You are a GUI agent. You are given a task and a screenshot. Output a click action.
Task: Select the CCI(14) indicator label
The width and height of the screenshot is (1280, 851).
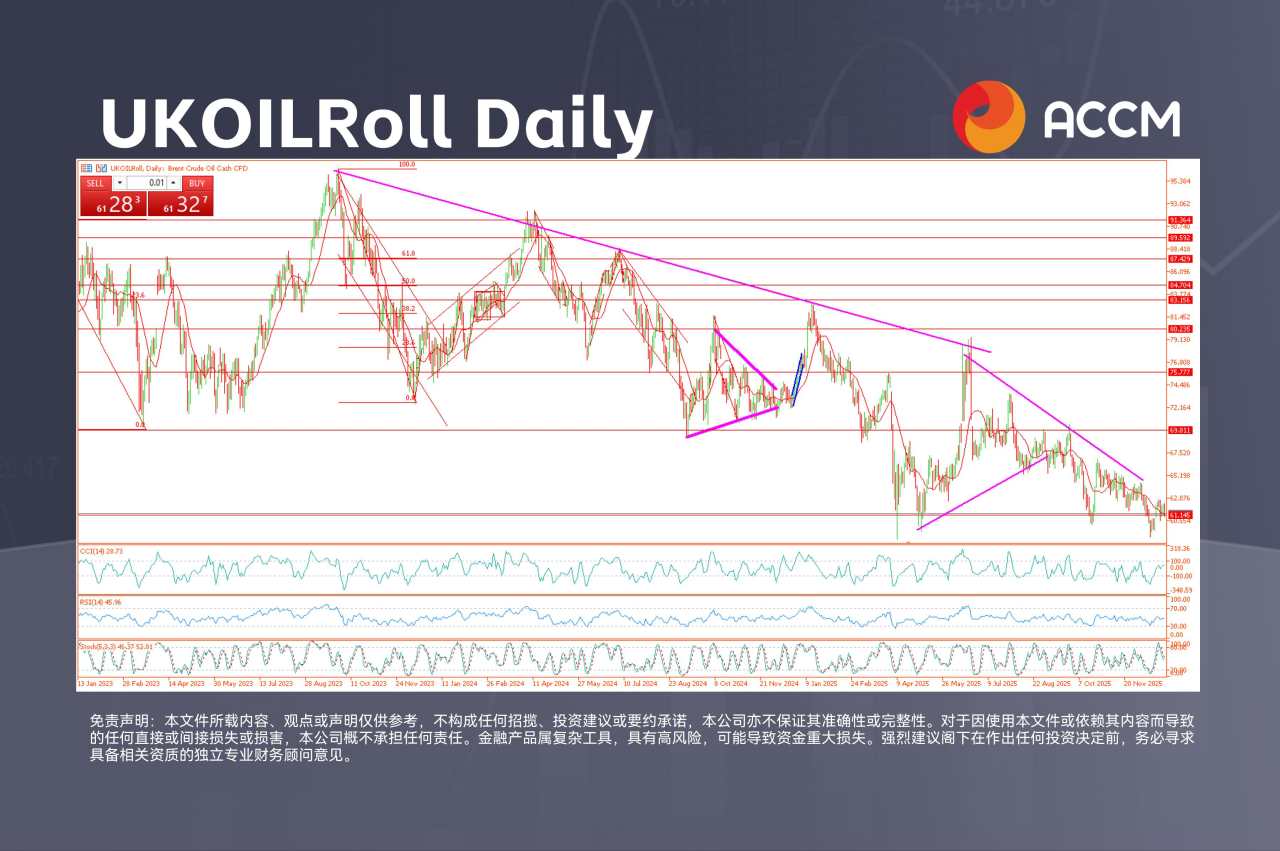click(100, 550)
